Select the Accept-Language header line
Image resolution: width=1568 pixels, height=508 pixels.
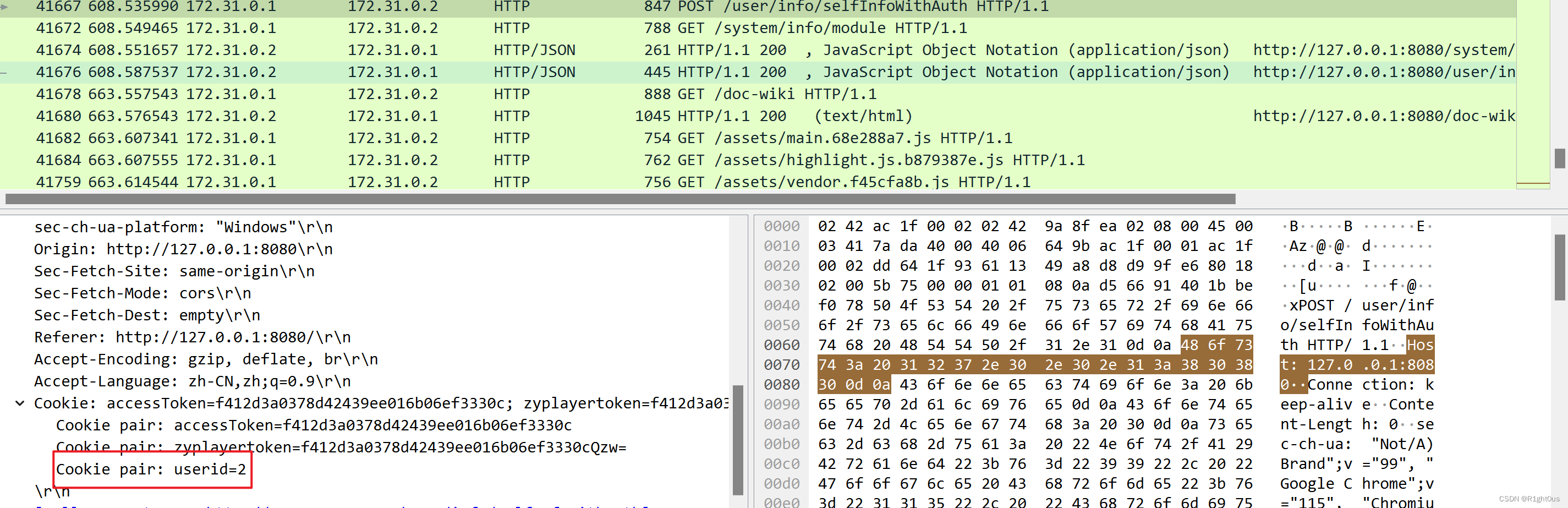pyautogui.click(x=193, y=381)
